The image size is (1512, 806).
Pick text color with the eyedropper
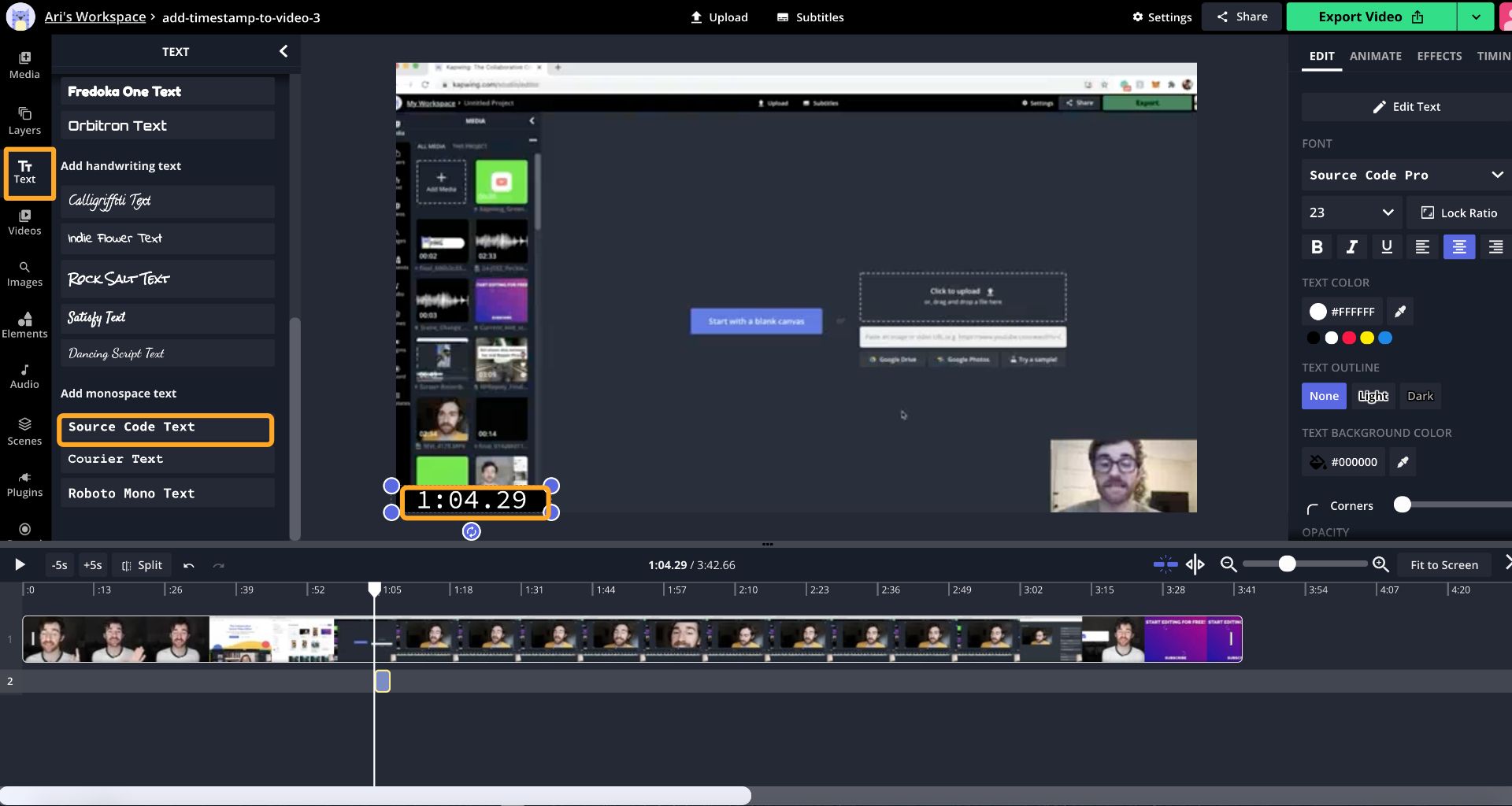click(1399, 311)
